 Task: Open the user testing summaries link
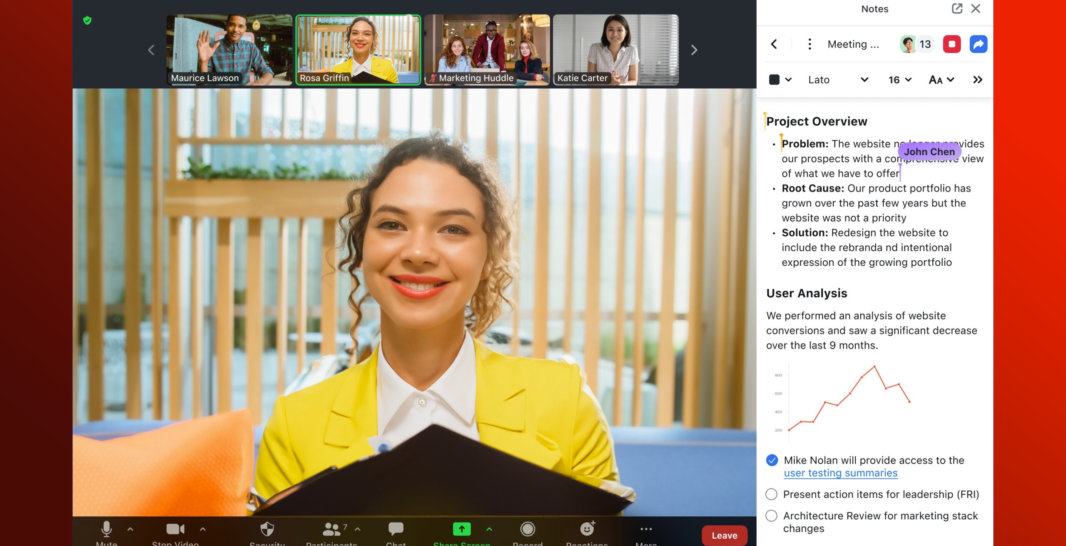pos(840,473)
